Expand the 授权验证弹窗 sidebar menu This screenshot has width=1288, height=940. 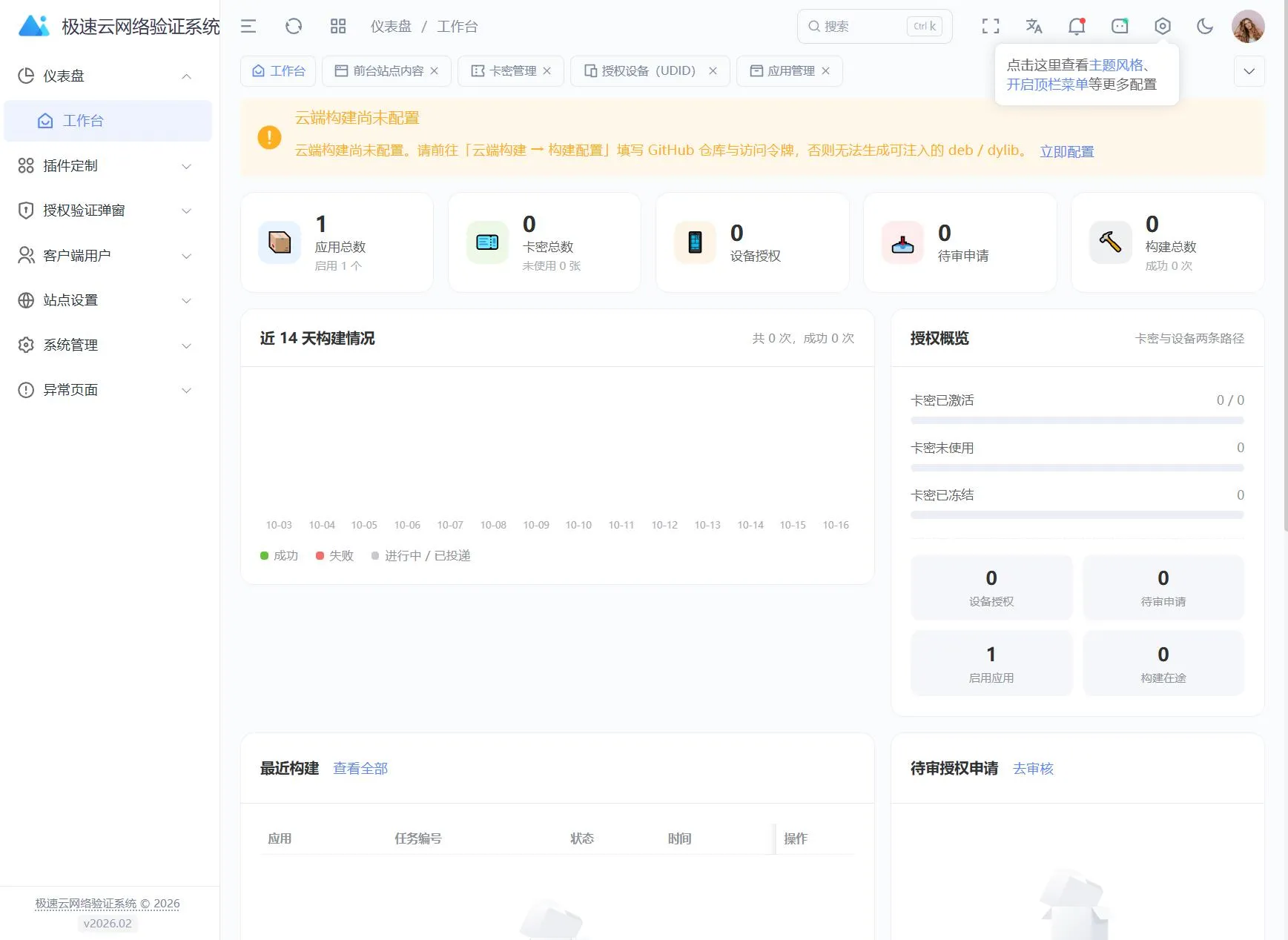click(x=108, y=211)
